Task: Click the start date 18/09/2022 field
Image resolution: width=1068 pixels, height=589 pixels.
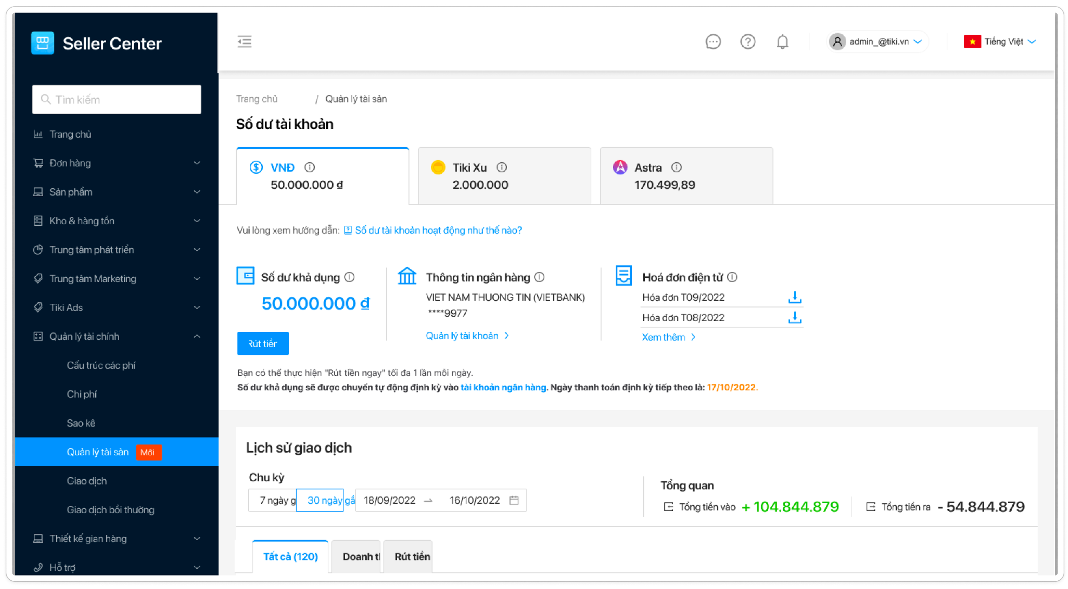Action: click(x=390, y=500)
